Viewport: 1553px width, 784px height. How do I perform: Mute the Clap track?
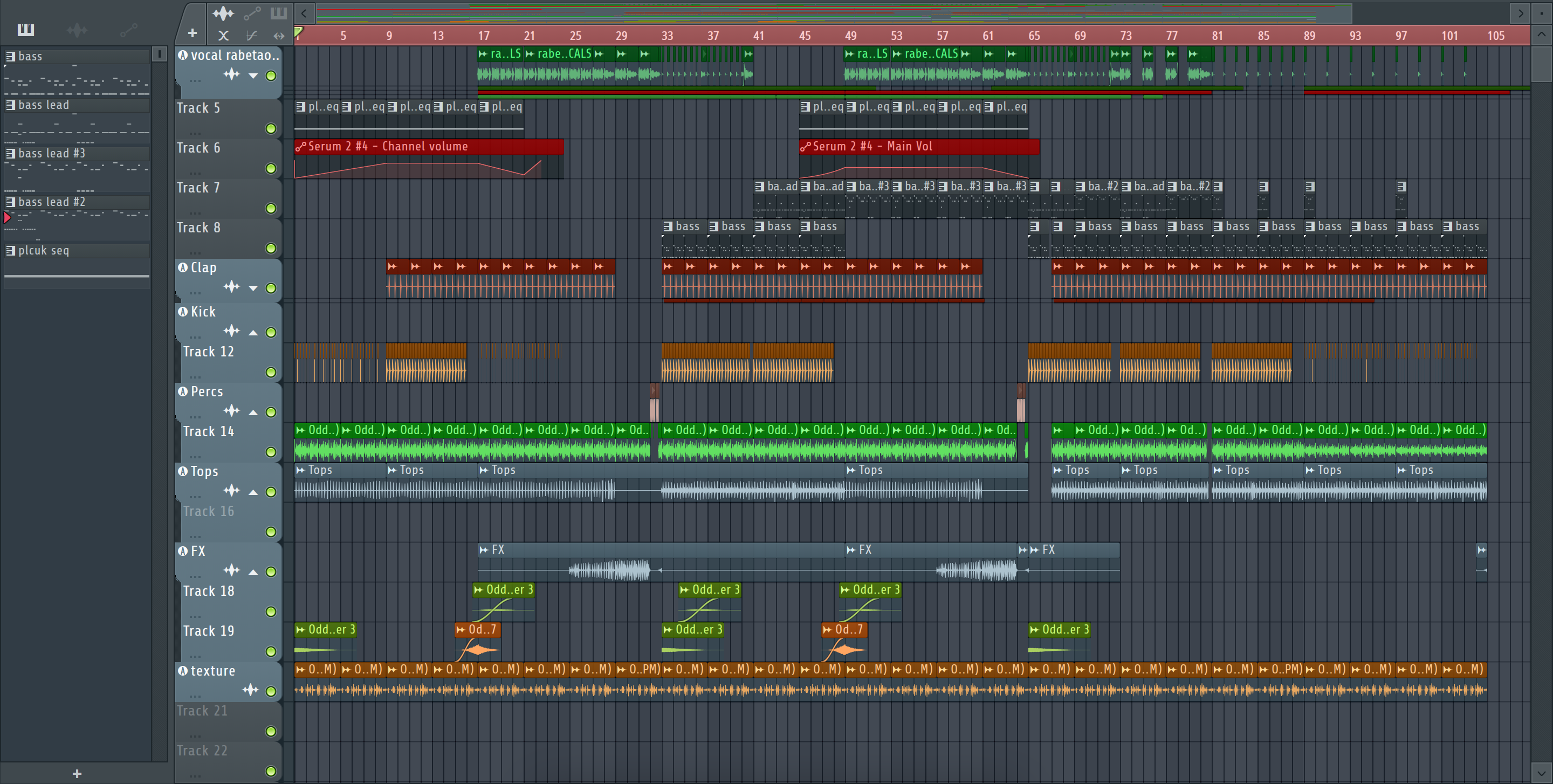[271, 288]
